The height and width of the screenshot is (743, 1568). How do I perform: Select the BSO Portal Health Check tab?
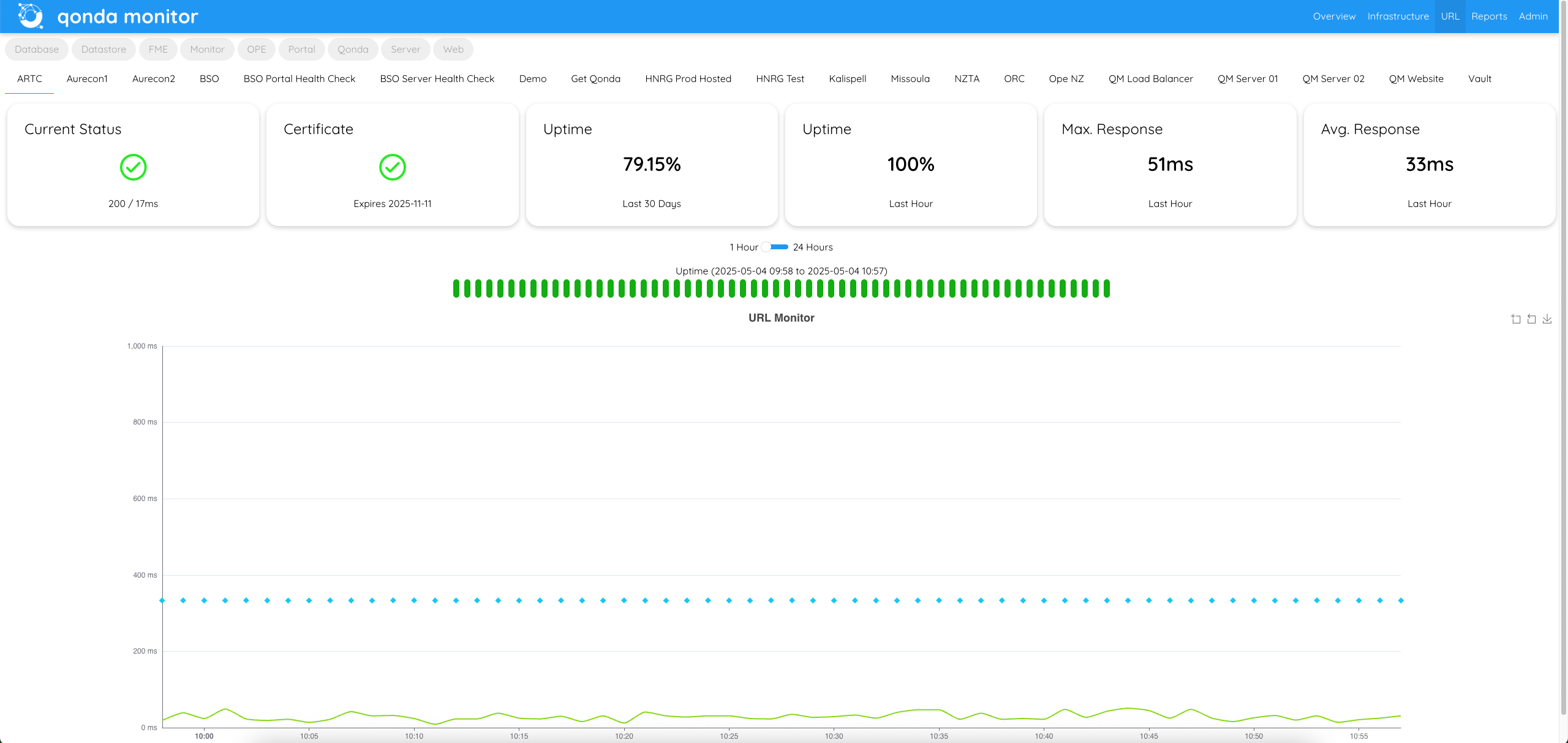click(299, 78)
